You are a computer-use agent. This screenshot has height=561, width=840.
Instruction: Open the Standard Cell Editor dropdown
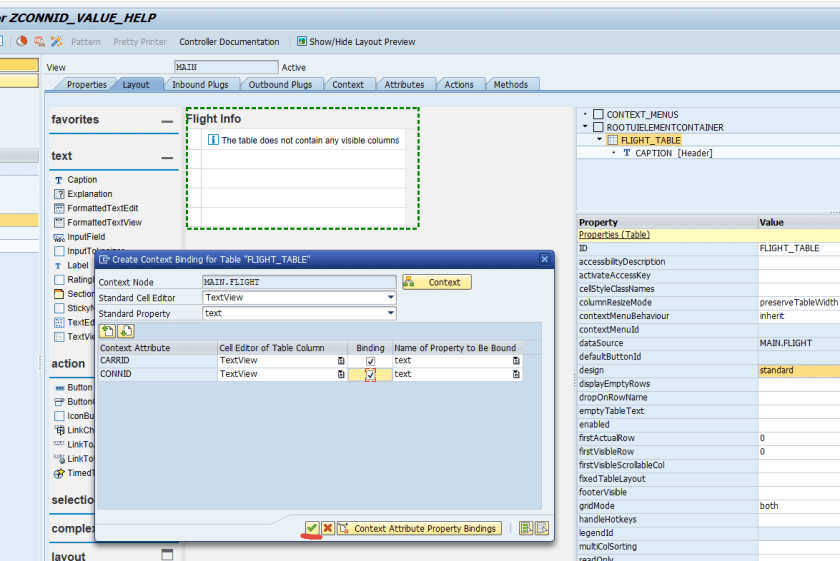pos(390,297)
